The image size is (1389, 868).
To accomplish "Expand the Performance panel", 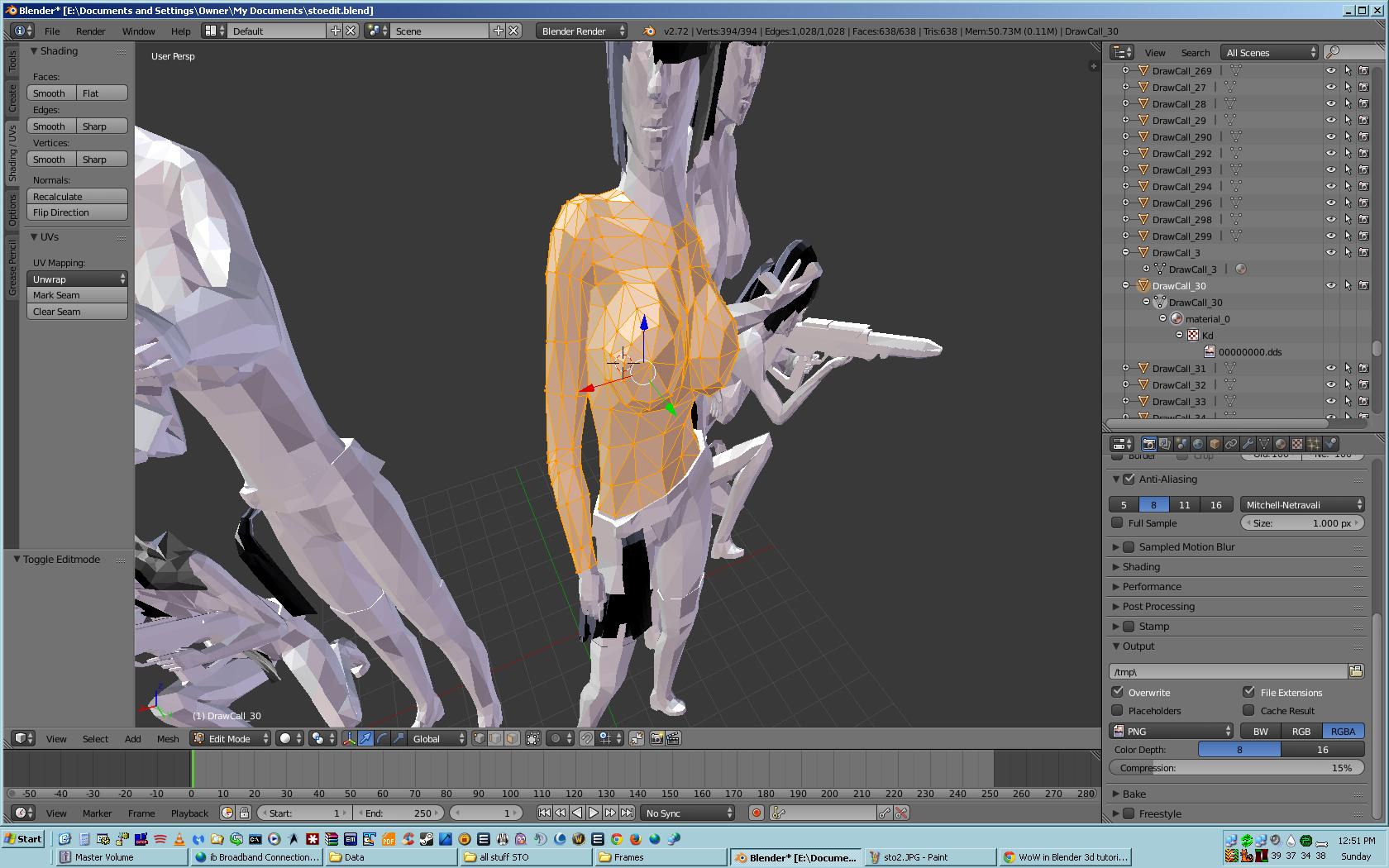I will [1152, 586].
